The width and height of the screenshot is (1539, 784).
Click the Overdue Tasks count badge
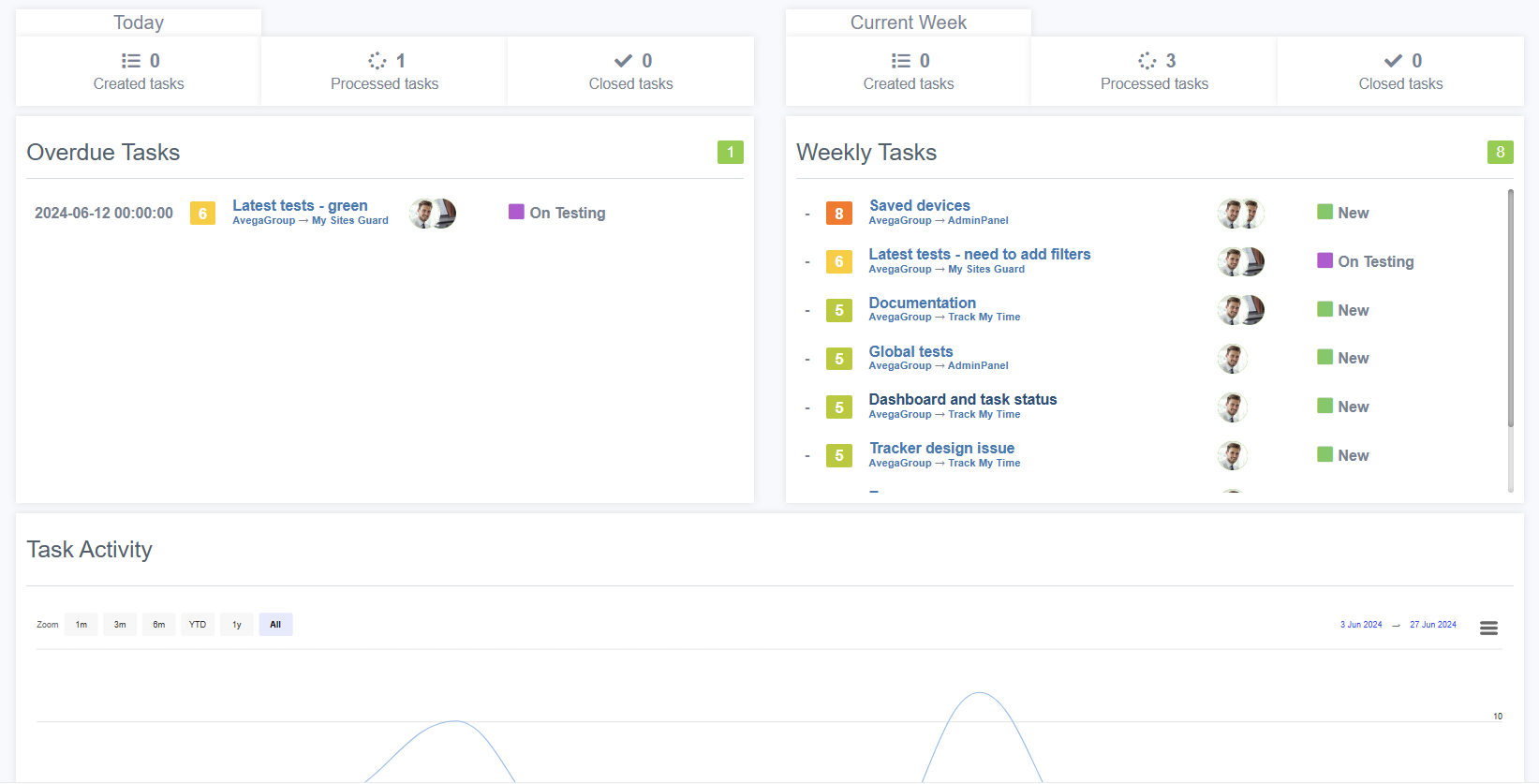[x=730, y=152]
